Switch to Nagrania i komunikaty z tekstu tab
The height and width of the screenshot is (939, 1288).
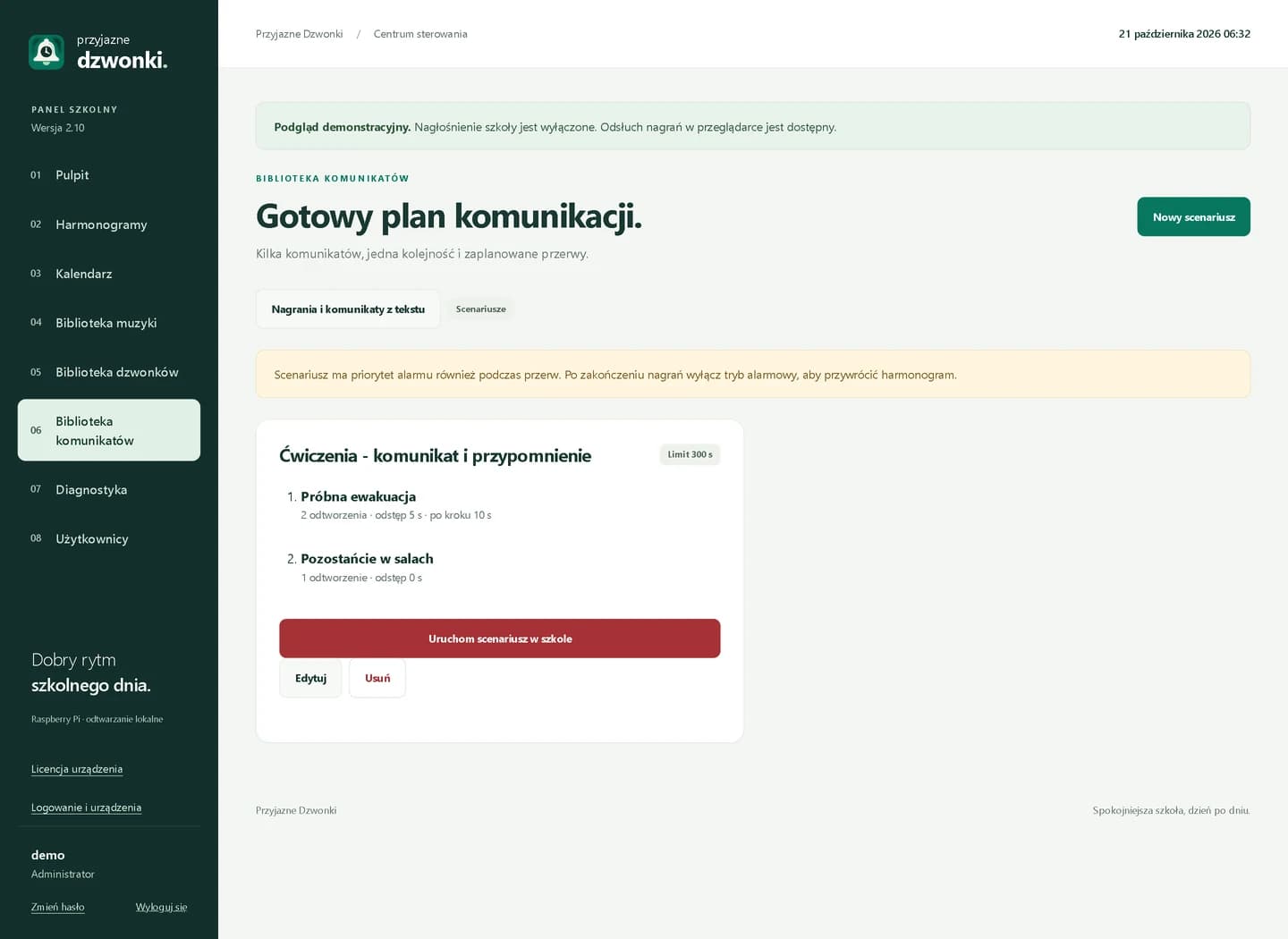click(x=348, y=309)
